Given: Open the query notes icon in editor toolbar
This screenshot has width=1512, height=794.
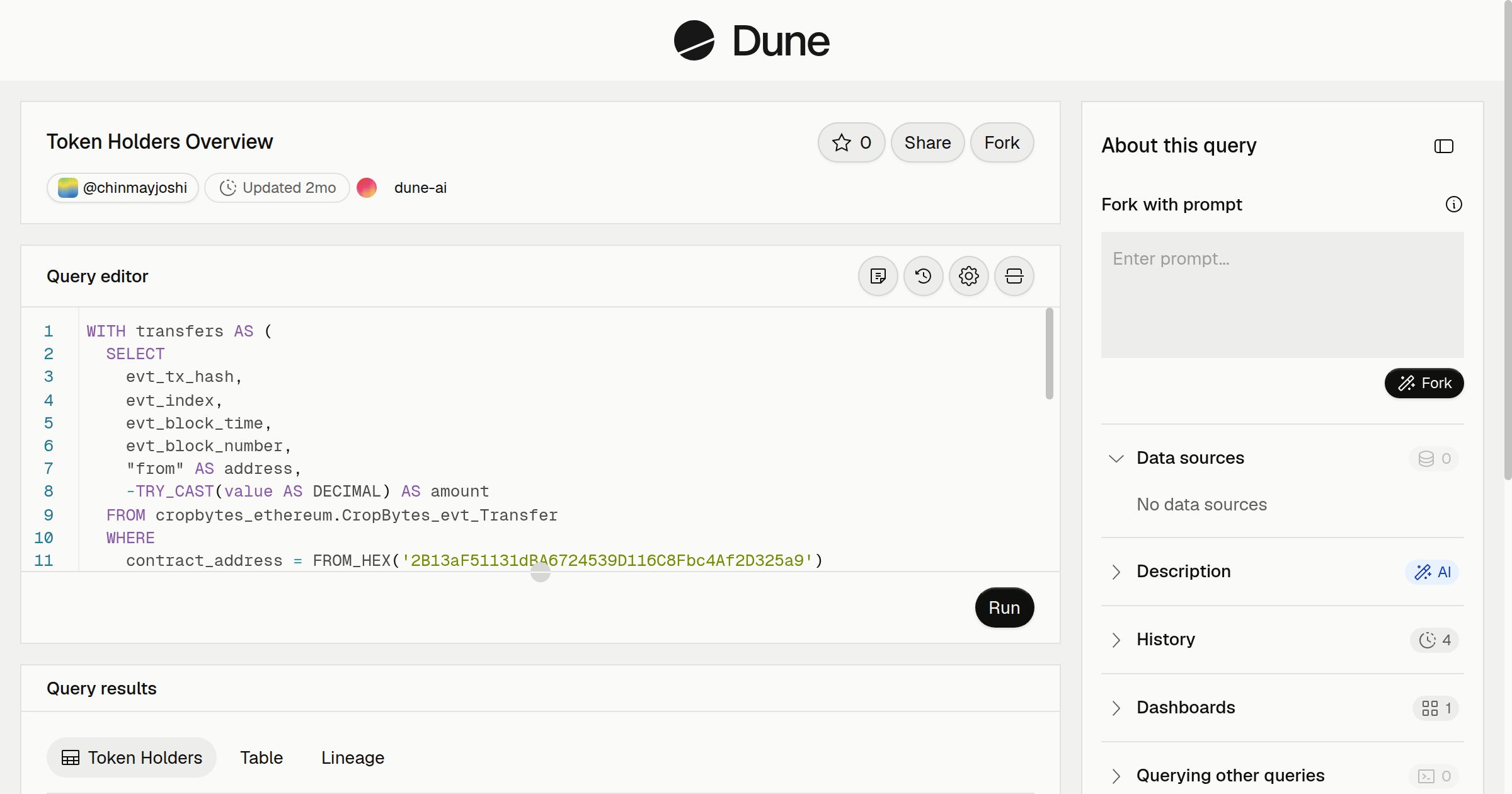Looking at the screenshot, I should 878,276.
